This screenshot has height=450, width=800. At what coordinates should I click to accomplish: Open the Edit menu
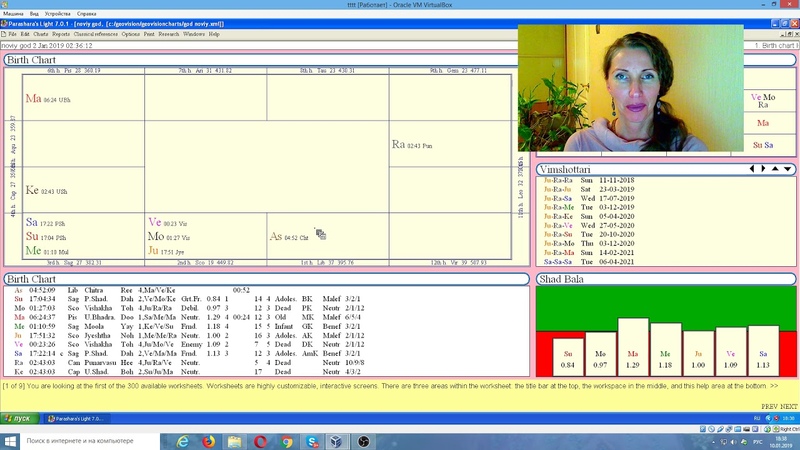tap(25, 34)
